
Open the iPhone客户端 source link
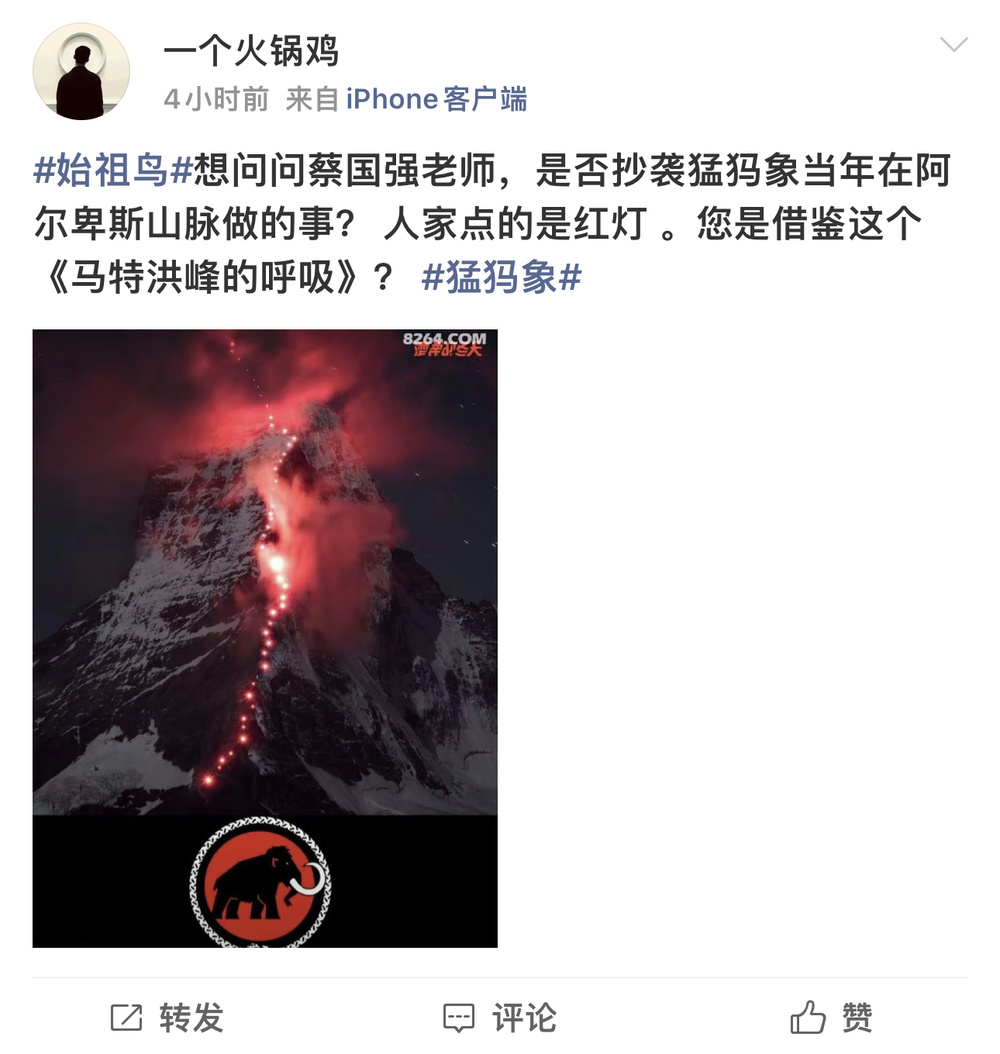(436, 99)
